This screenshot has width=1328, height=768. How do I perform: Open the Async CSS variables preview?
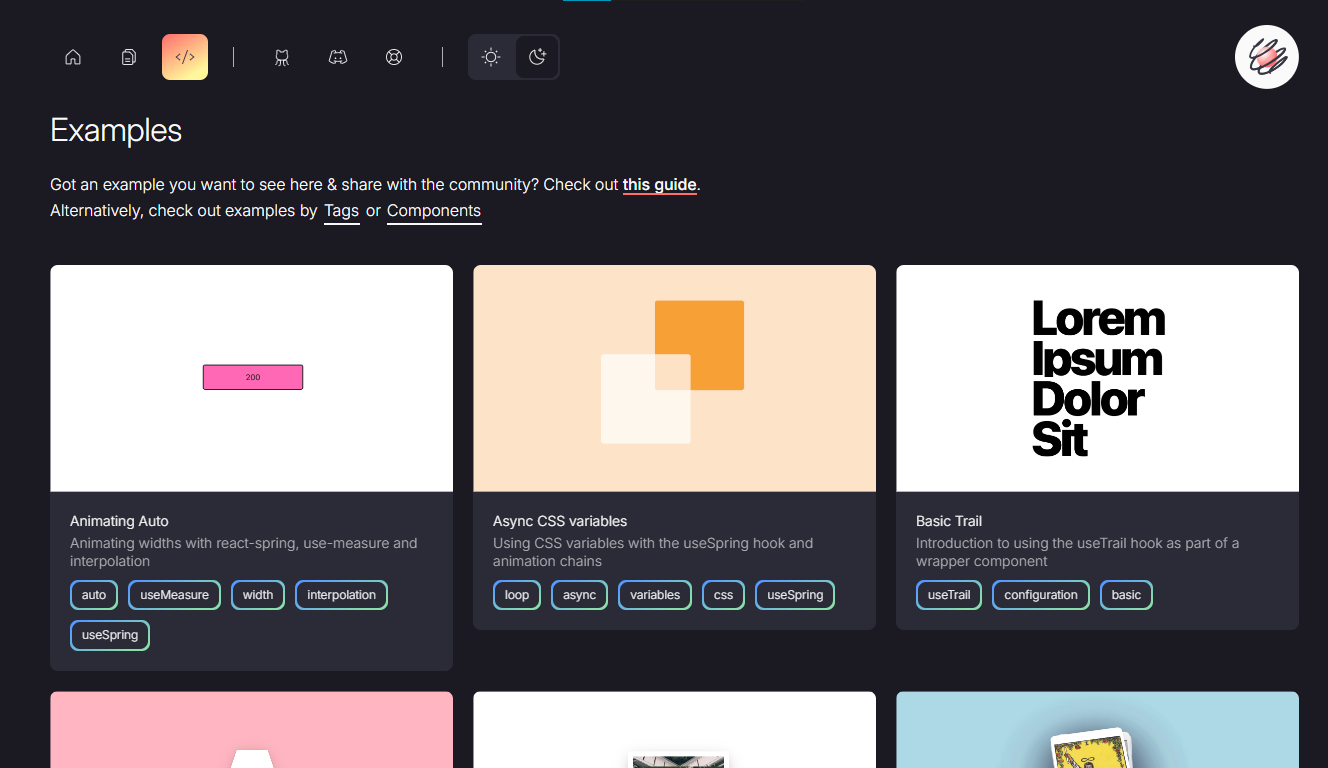point(674,378)
